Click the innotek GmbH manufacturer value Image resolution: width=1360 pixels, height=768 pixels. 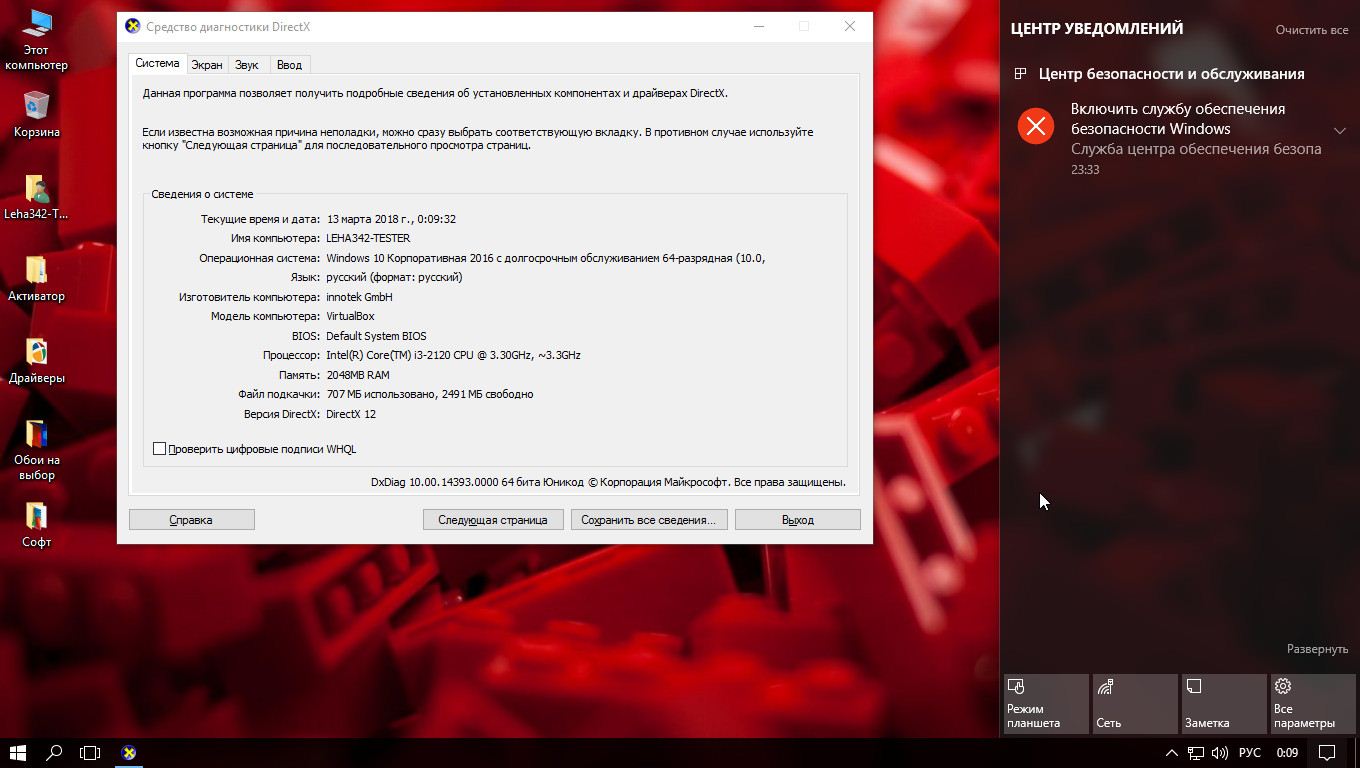[x=359, y=297]
